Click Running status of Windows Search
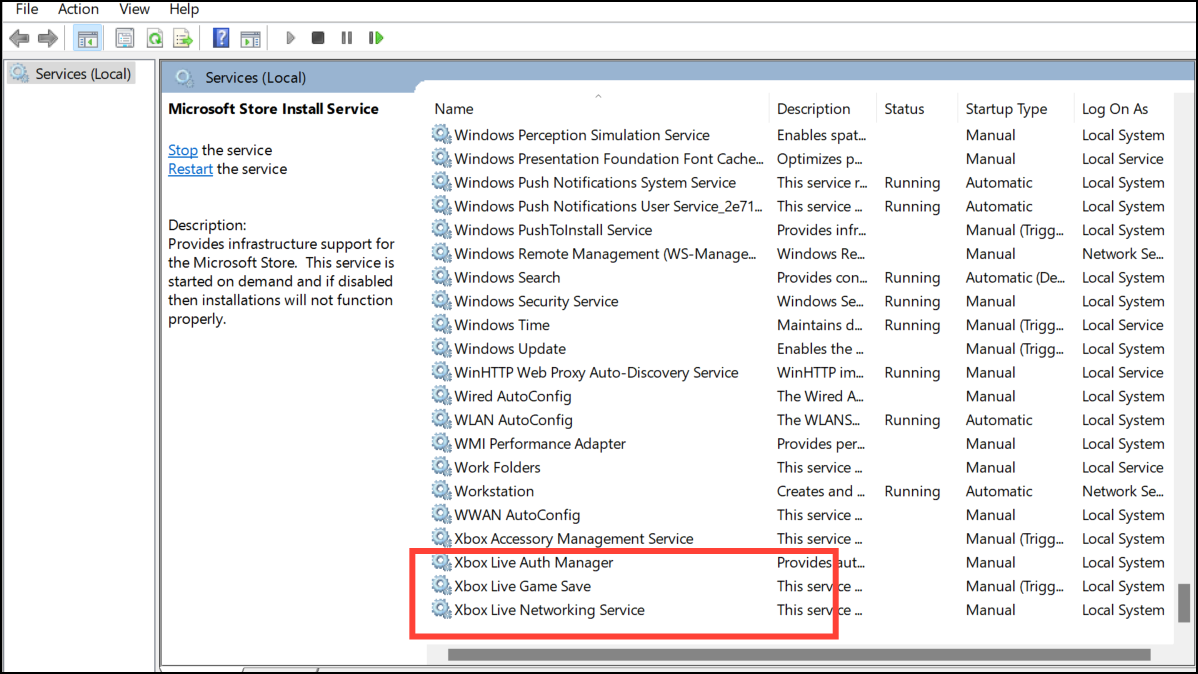This screenshot has height=674, width=1198. 912,277
